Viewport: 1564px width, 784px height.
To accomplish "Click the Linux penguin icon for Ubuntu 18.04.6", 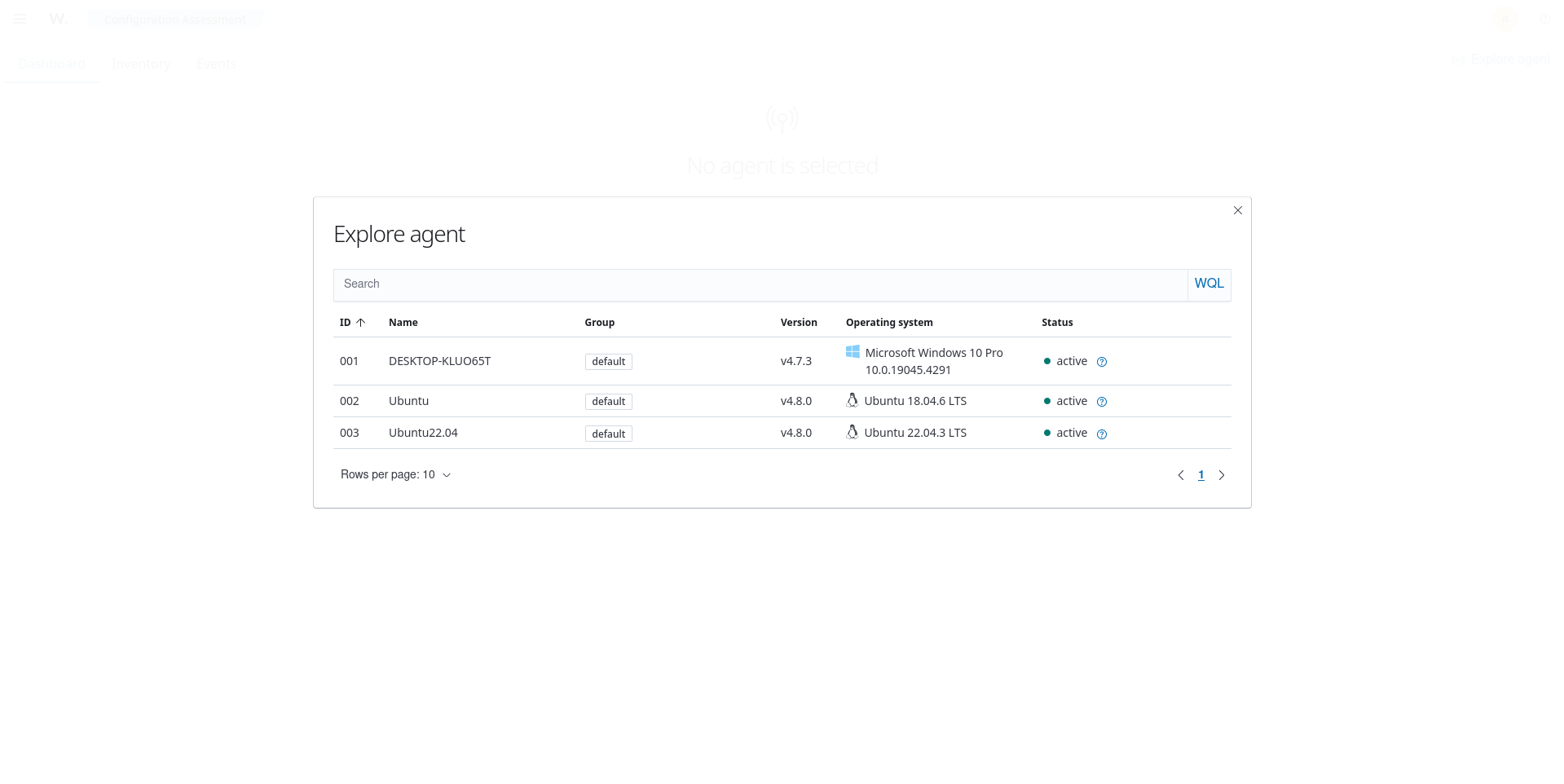I will [852, 400].
